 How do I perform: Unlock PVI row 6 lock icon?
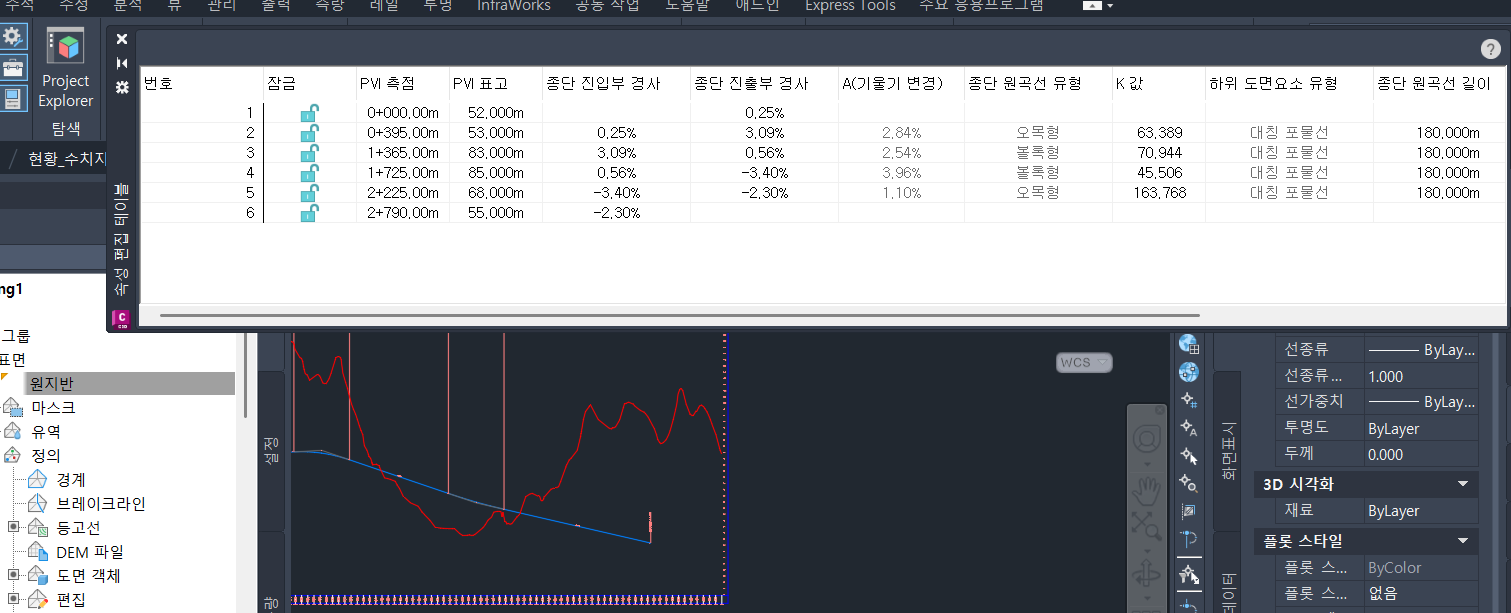pos(310,213)
